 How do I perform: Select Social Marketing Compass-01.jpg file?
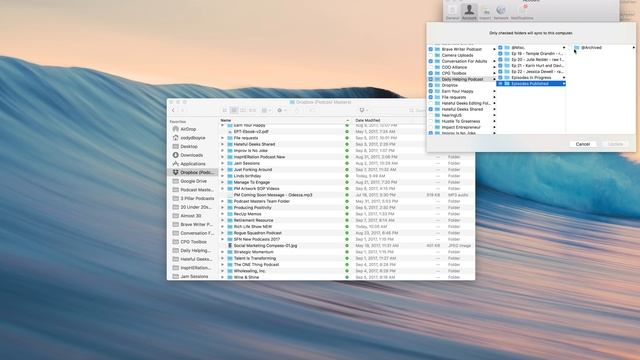pyautogui.click(x=265, y=246)
